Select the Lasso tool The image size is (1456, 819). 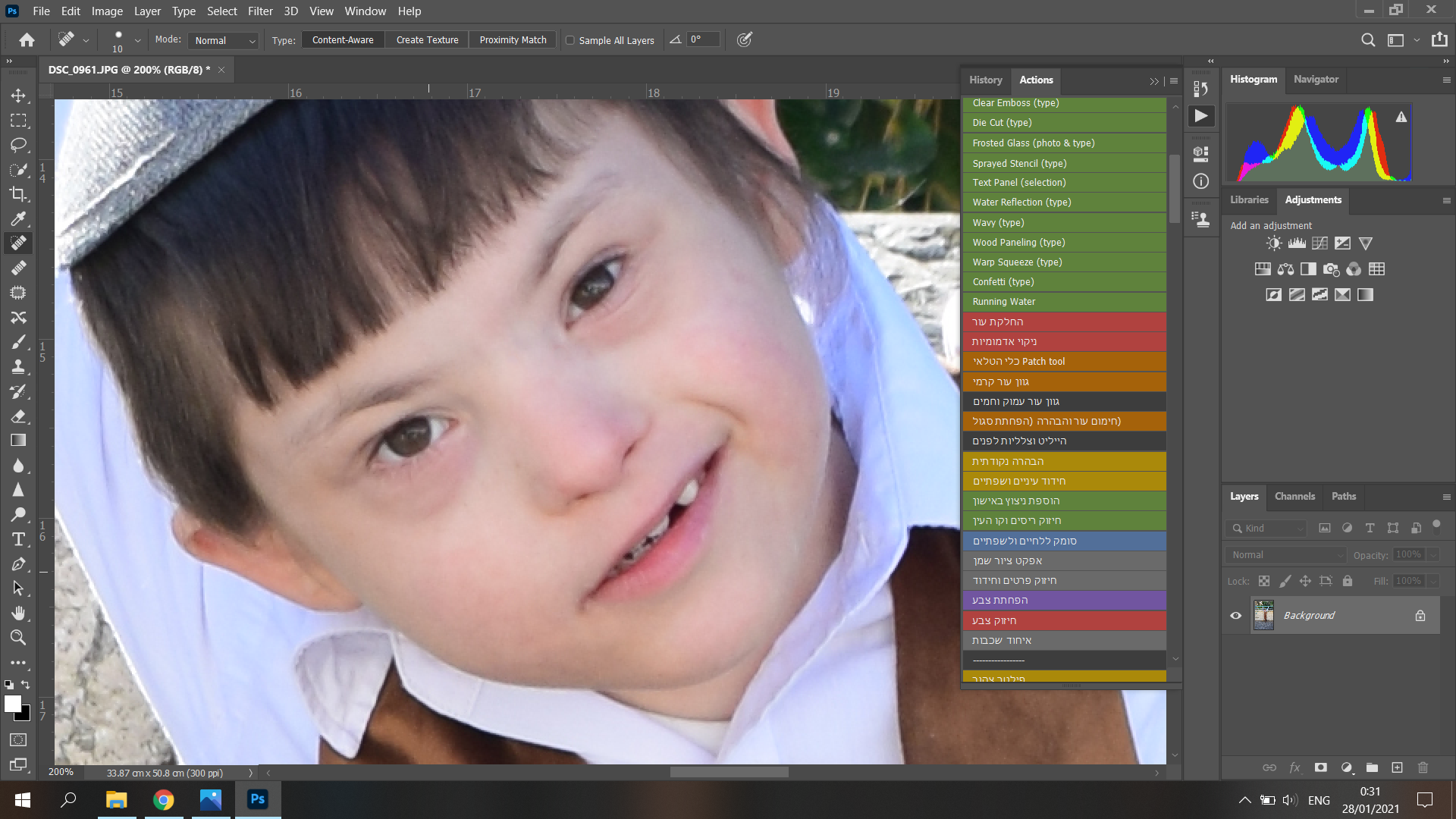click(18, 145)
